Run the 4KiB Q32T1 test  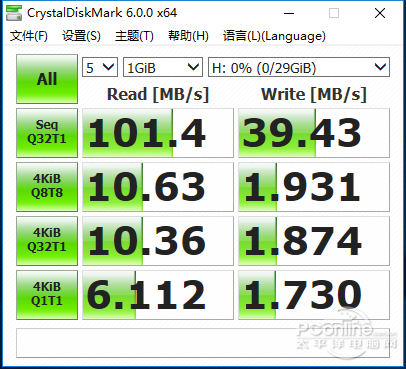(47, 241)
